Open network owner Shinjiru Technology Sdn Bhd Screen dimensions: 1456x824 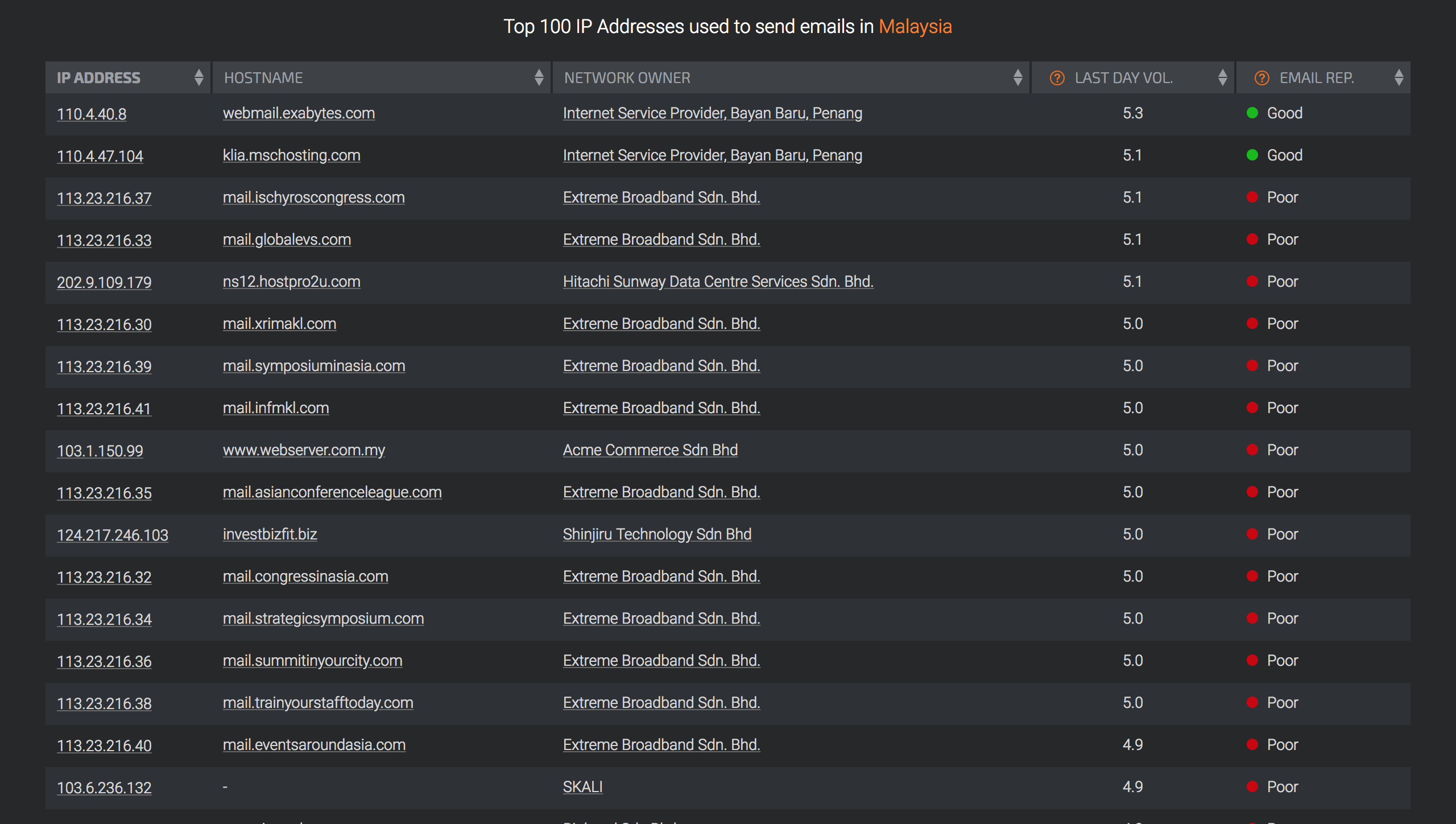point(657,534)
